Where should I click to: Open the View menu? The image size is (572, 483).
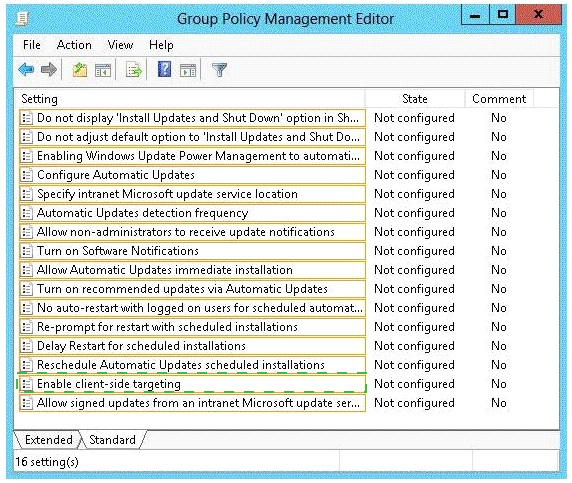pos(120,45)
